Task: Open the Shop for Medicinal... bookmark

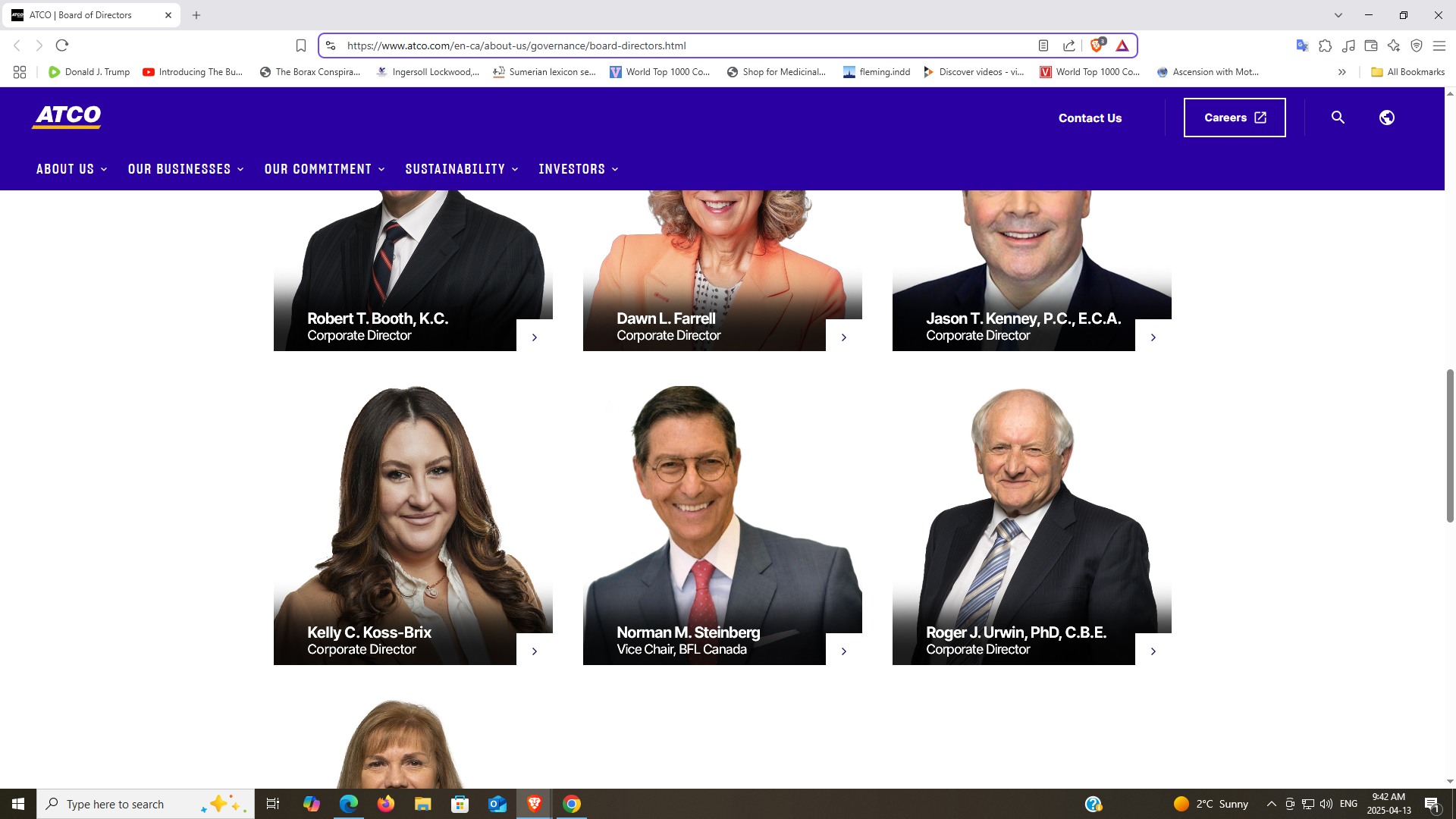Action: [x=777, y=72]
